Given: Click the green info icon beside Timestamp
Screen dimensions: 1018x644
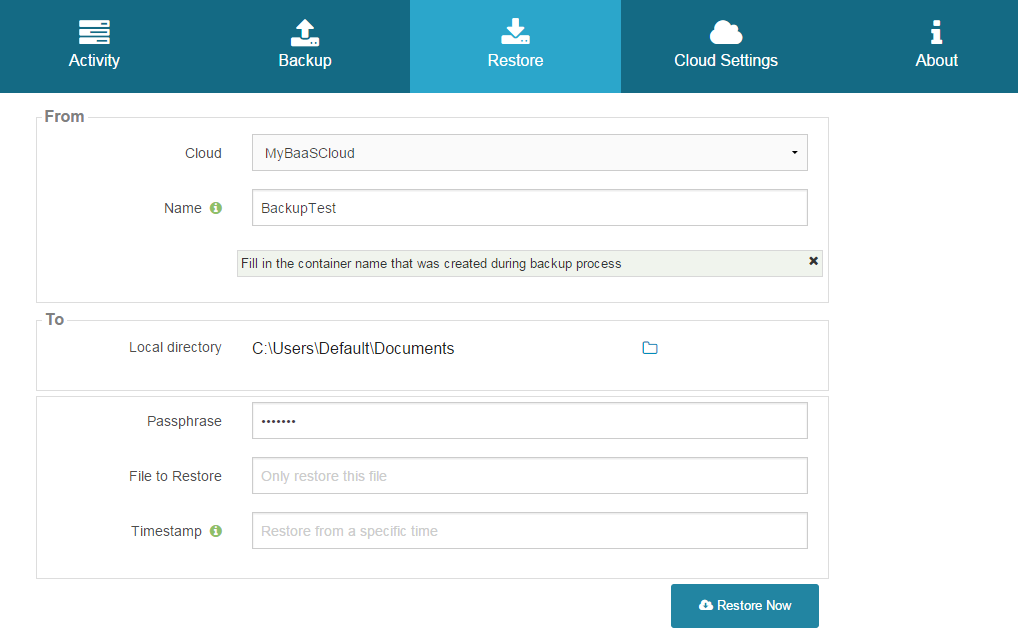Looking at the screenshot, I should tap(215, 531).
